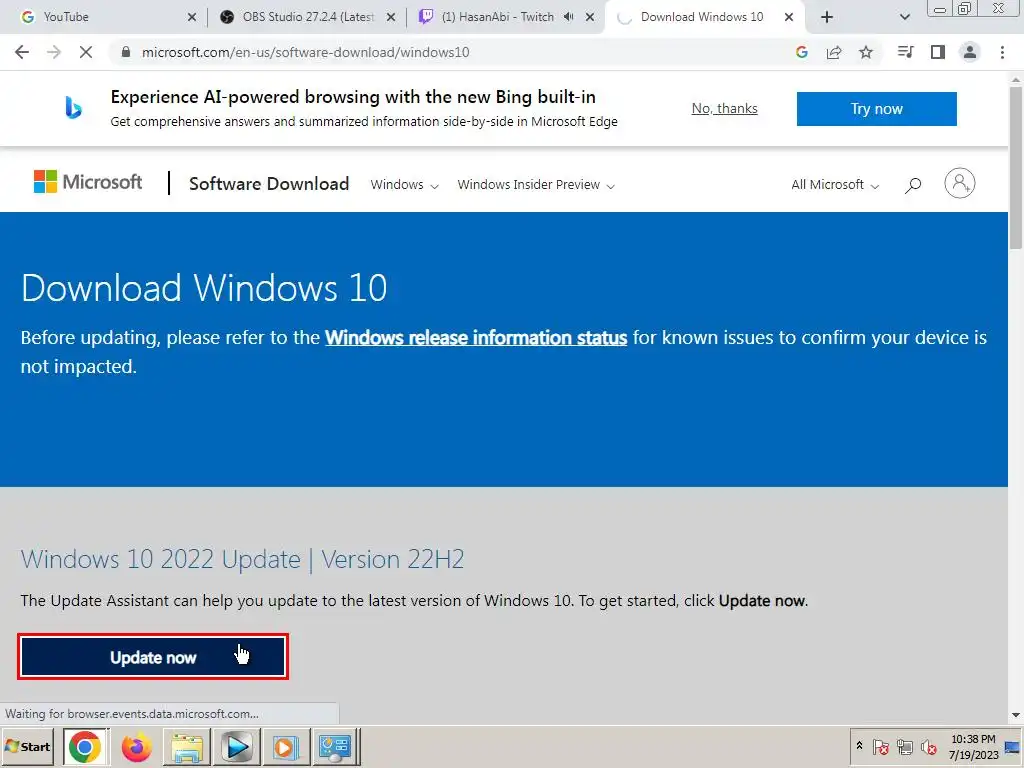Sign in with the Microsoft account icon

(959, 183)
